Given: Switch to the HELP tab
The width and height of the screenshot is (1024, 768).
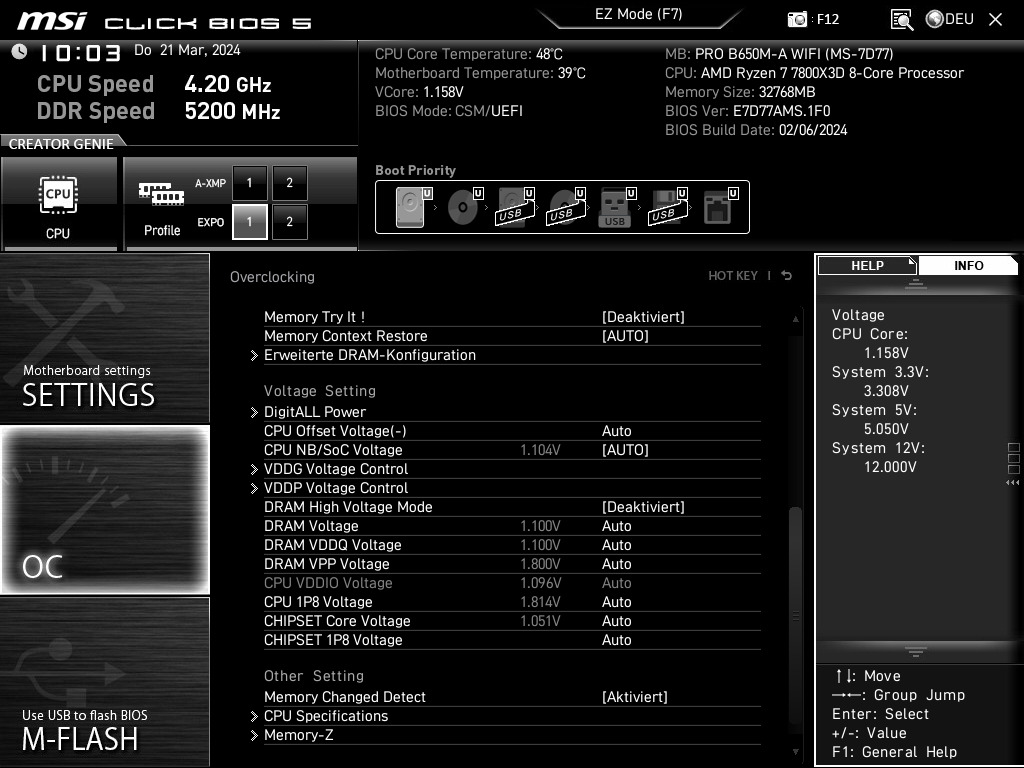Looking at the screenshot, I should click(x=867, y=266).
